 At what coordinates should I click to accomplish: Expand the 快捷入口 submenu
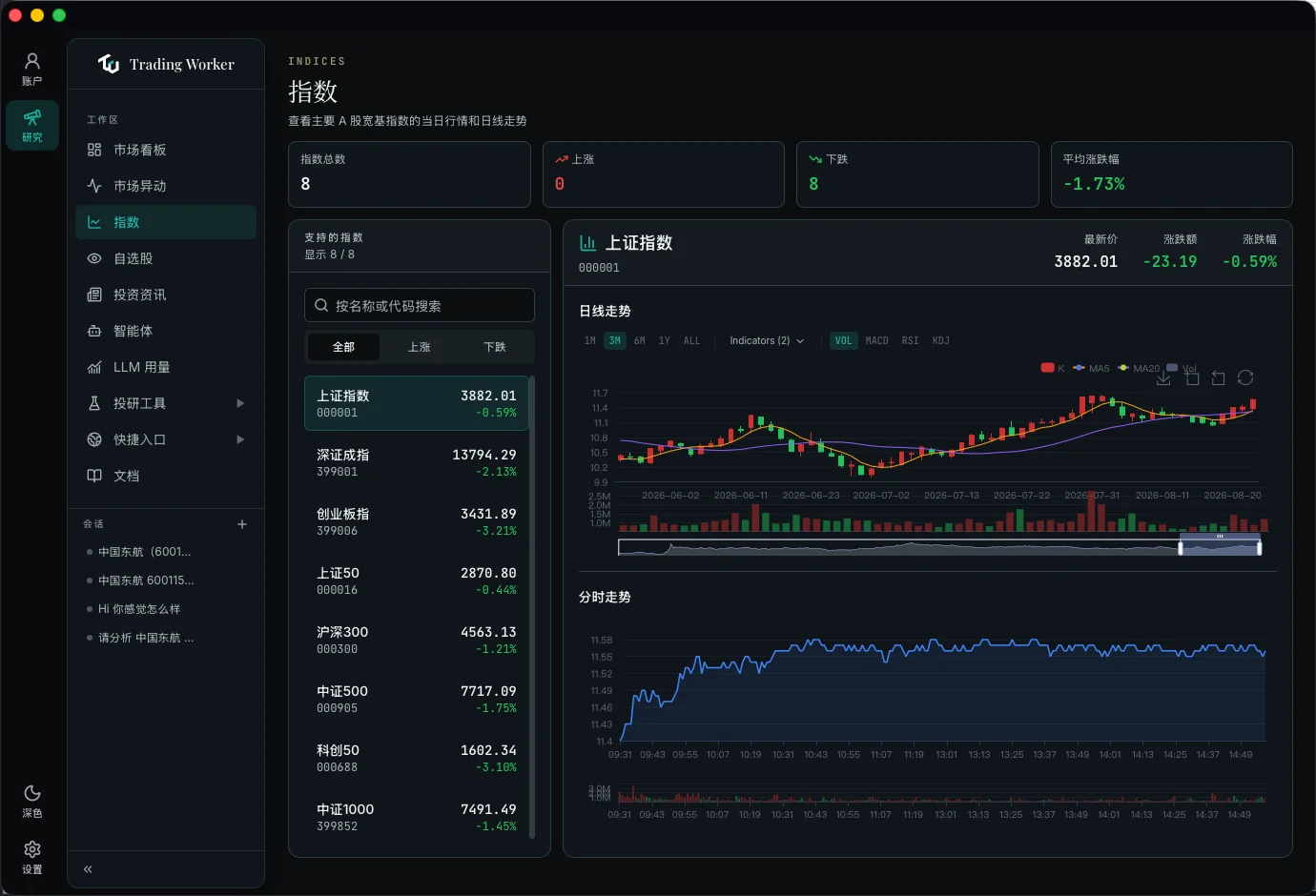166,439
